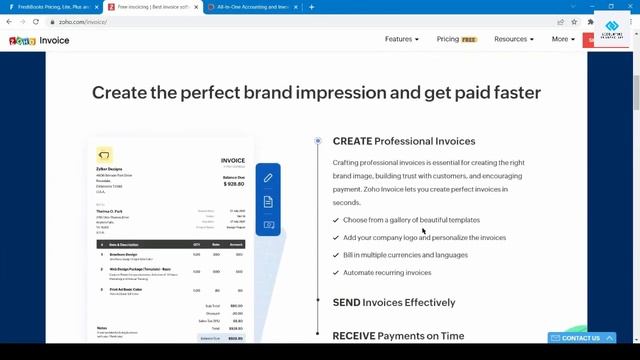Click the browser forward arrow

(x=22, y=22)
